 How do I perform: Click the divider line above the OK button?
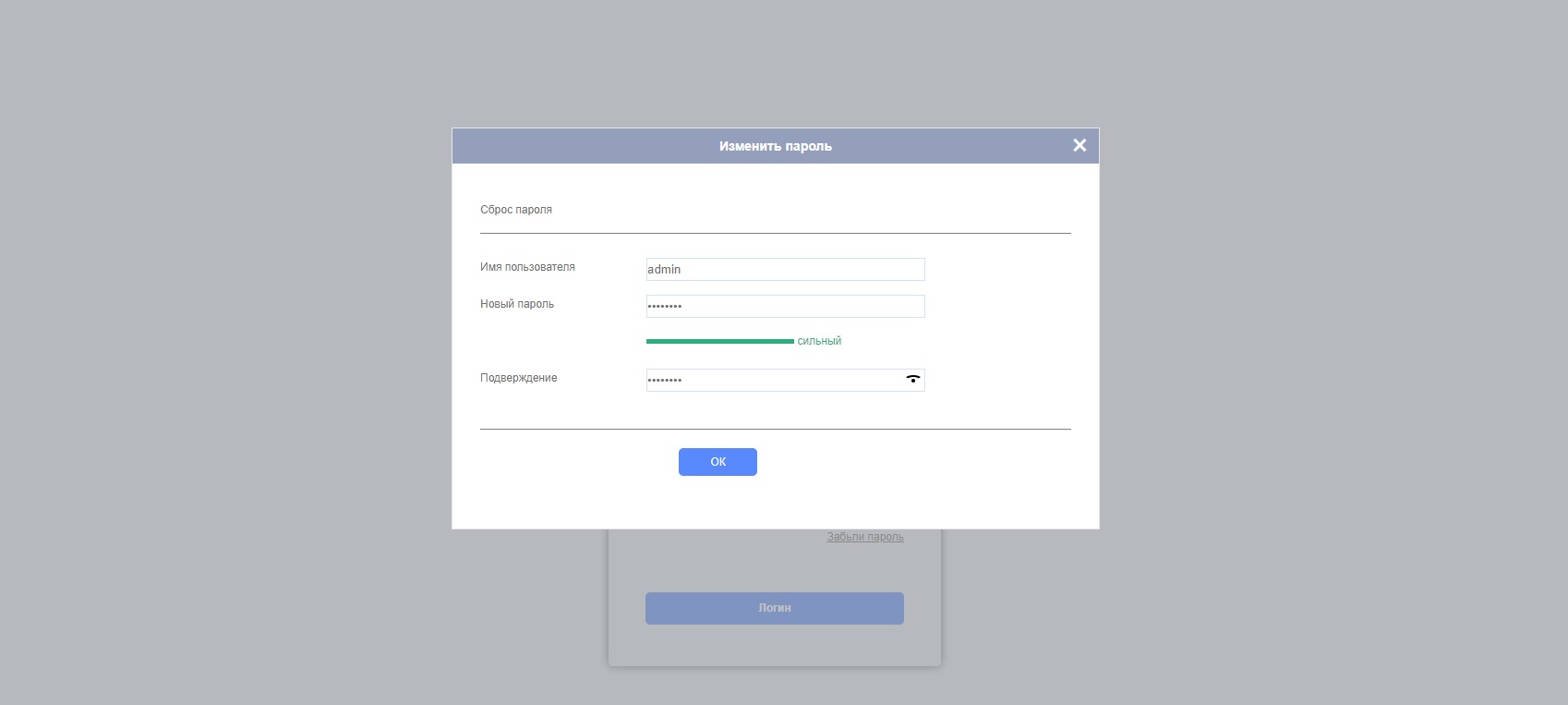[775, 429]
